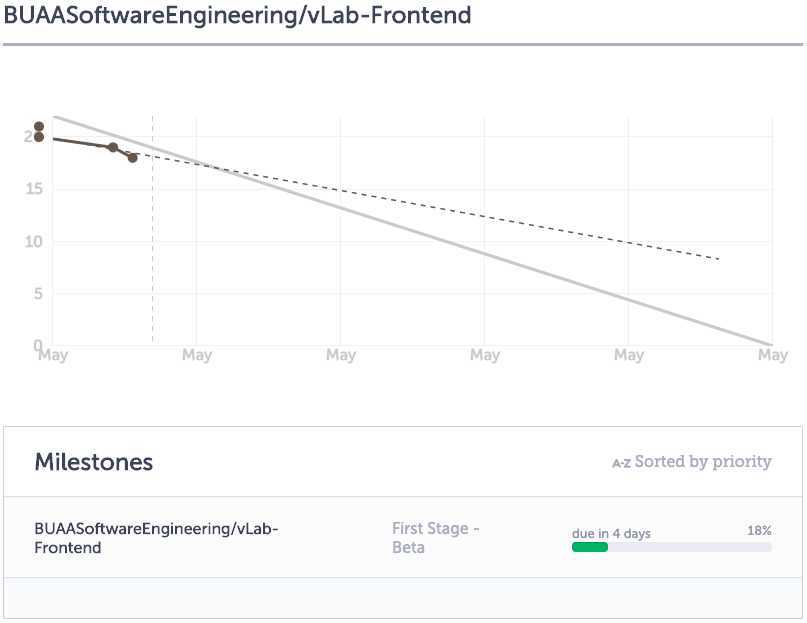Click the last May x-axis label
This screenshot has height=623, width=807.
(773, 355)
